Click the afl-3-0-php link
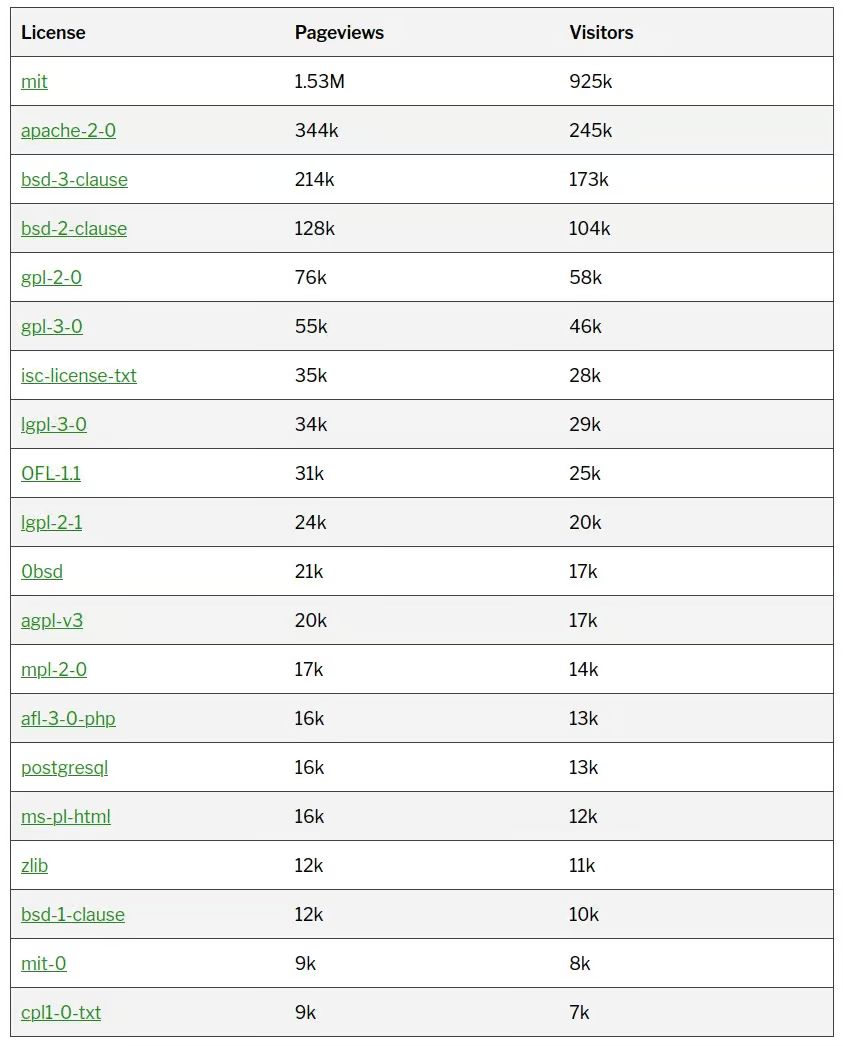This screenshot has height=1046, width=843. click(68, 719)
